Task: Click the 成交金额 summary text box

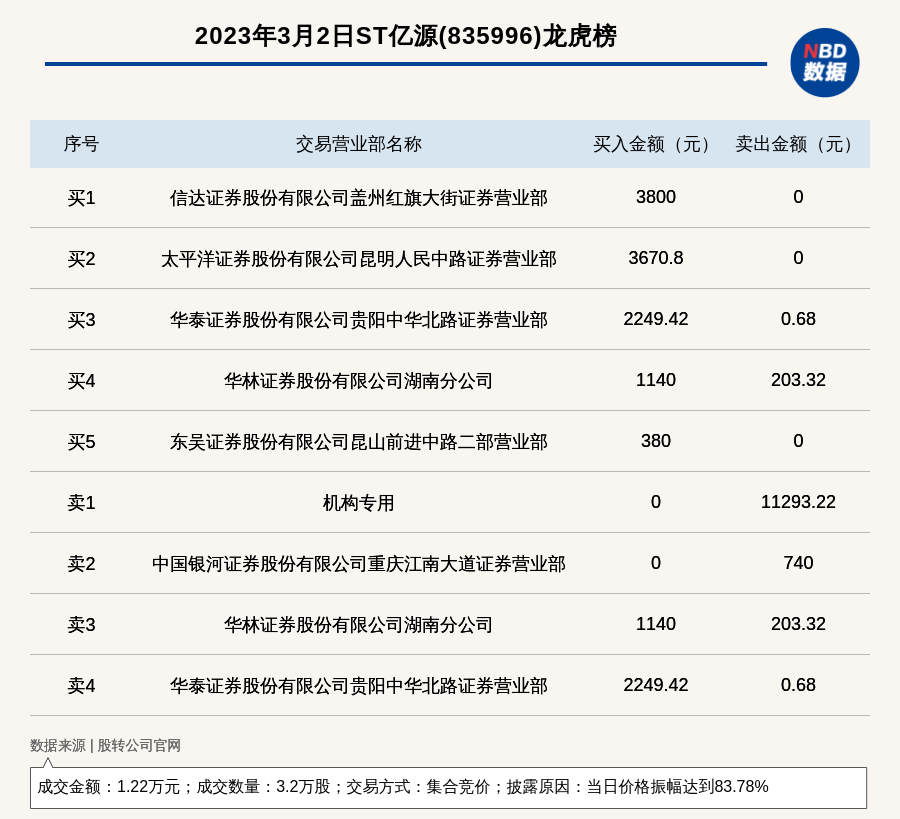Action: (448, 787)
